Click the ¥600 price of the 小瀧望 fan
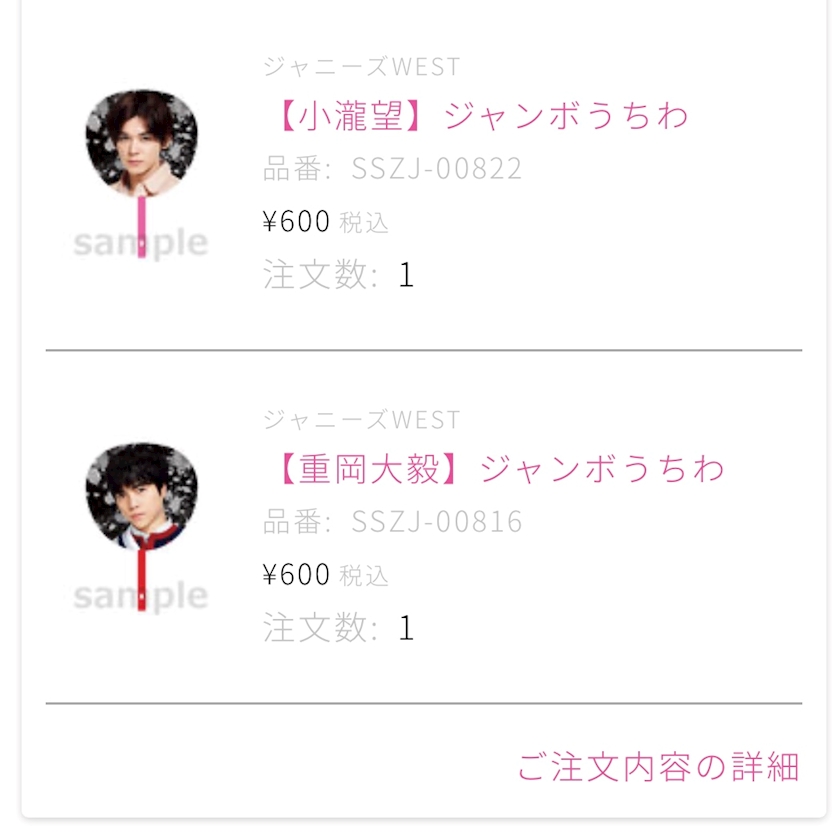Viewport: 840px width, 840px height. tap(296, 222)
